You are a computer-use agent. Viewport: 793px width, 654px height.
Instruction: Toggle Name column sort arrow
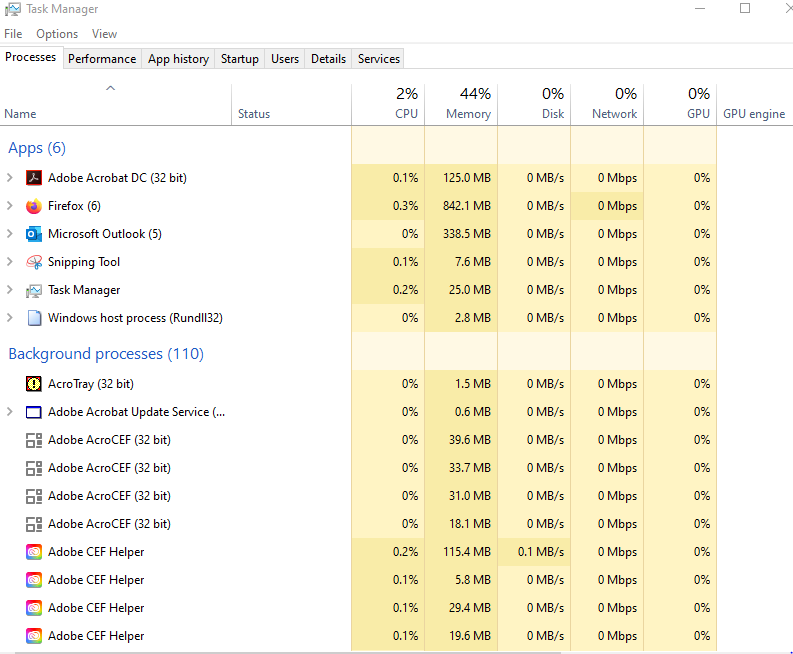tap(110, 89)
